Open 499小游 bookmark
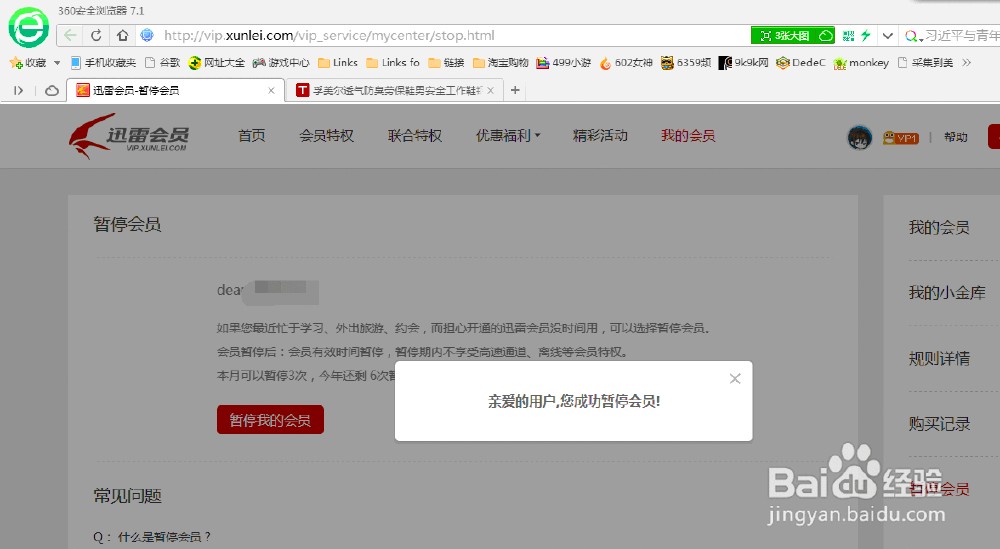This screenshot has height=549, width=1000. pyautogui.click(x=564, y=62)
